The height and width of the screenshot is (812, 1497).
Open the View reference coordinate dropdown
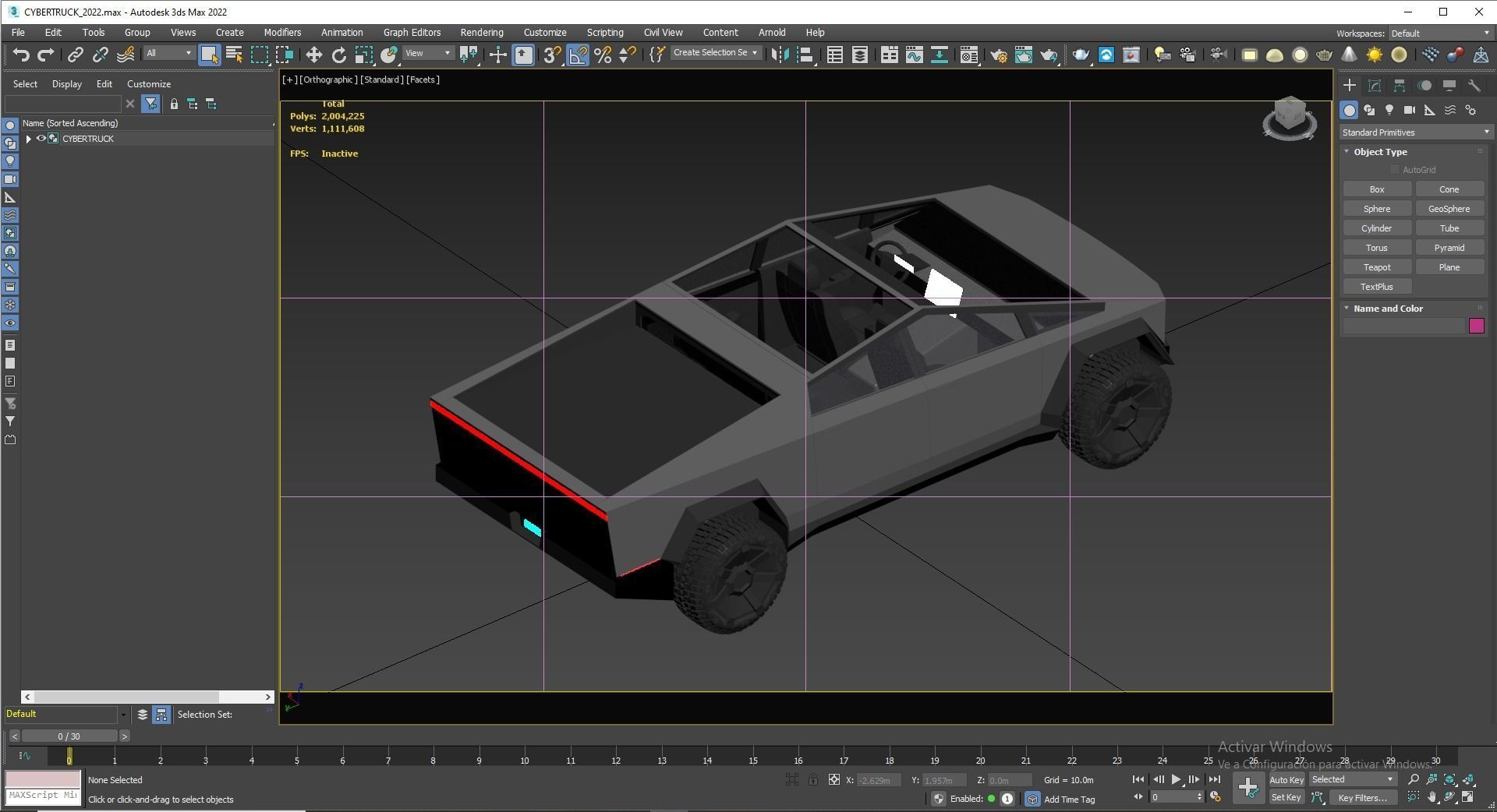(x=428, y=53)
